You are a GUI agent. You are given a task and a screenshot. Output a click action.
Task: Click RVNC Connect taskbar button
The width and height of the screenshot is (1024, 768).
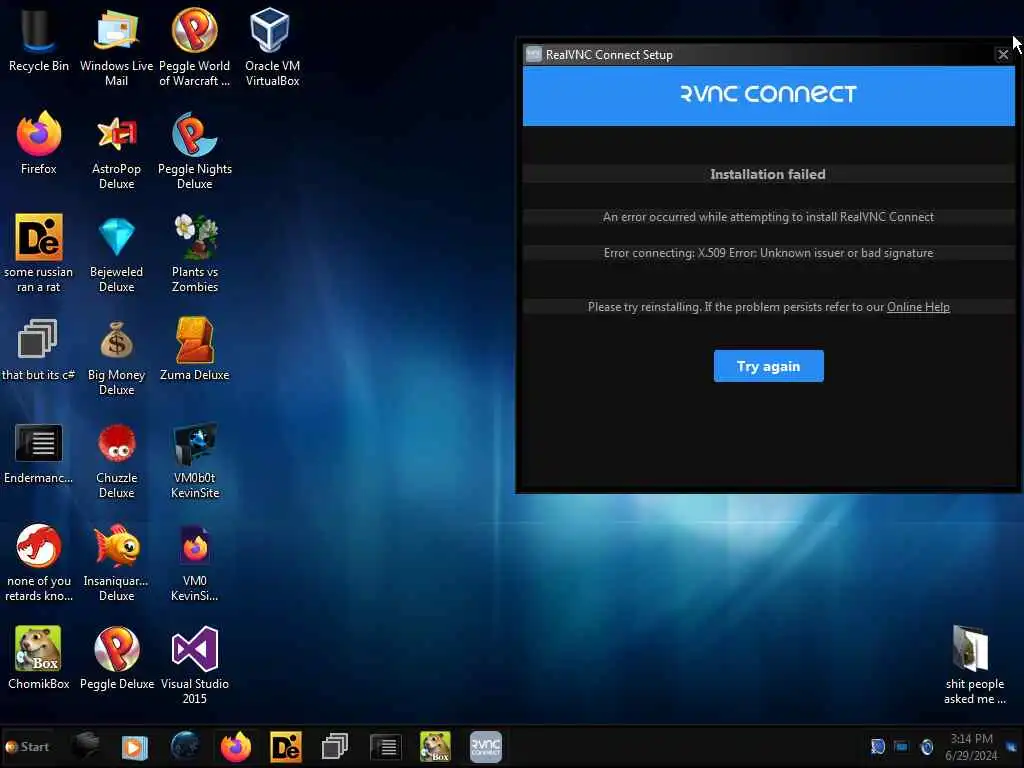[x=486, y=746]
